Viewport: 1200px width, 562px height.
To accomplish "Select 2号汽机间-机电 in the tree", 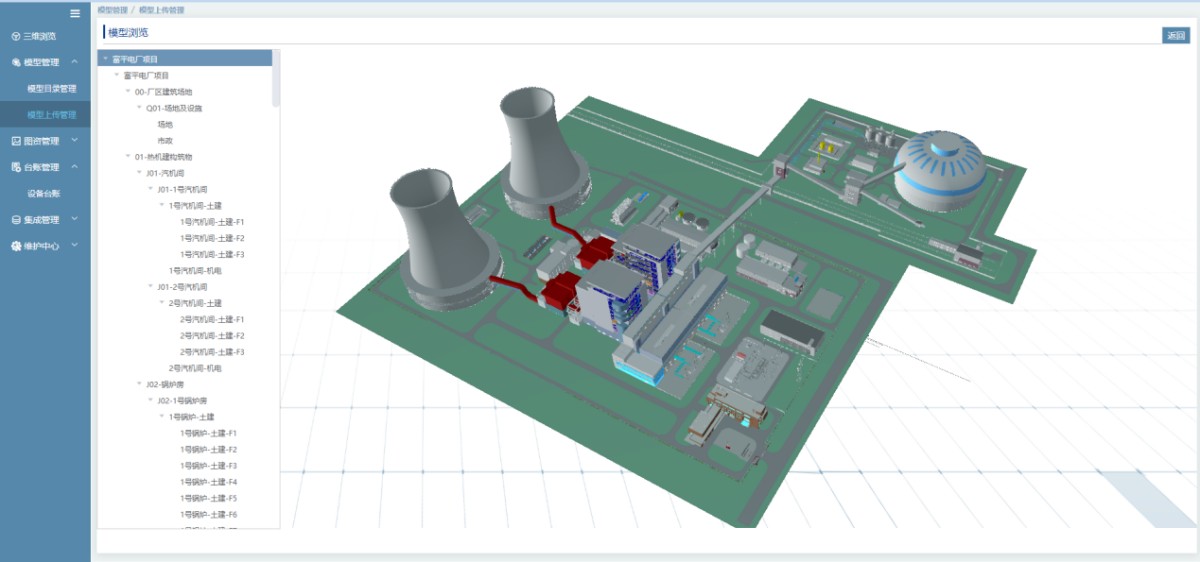I will pos(196,368).
